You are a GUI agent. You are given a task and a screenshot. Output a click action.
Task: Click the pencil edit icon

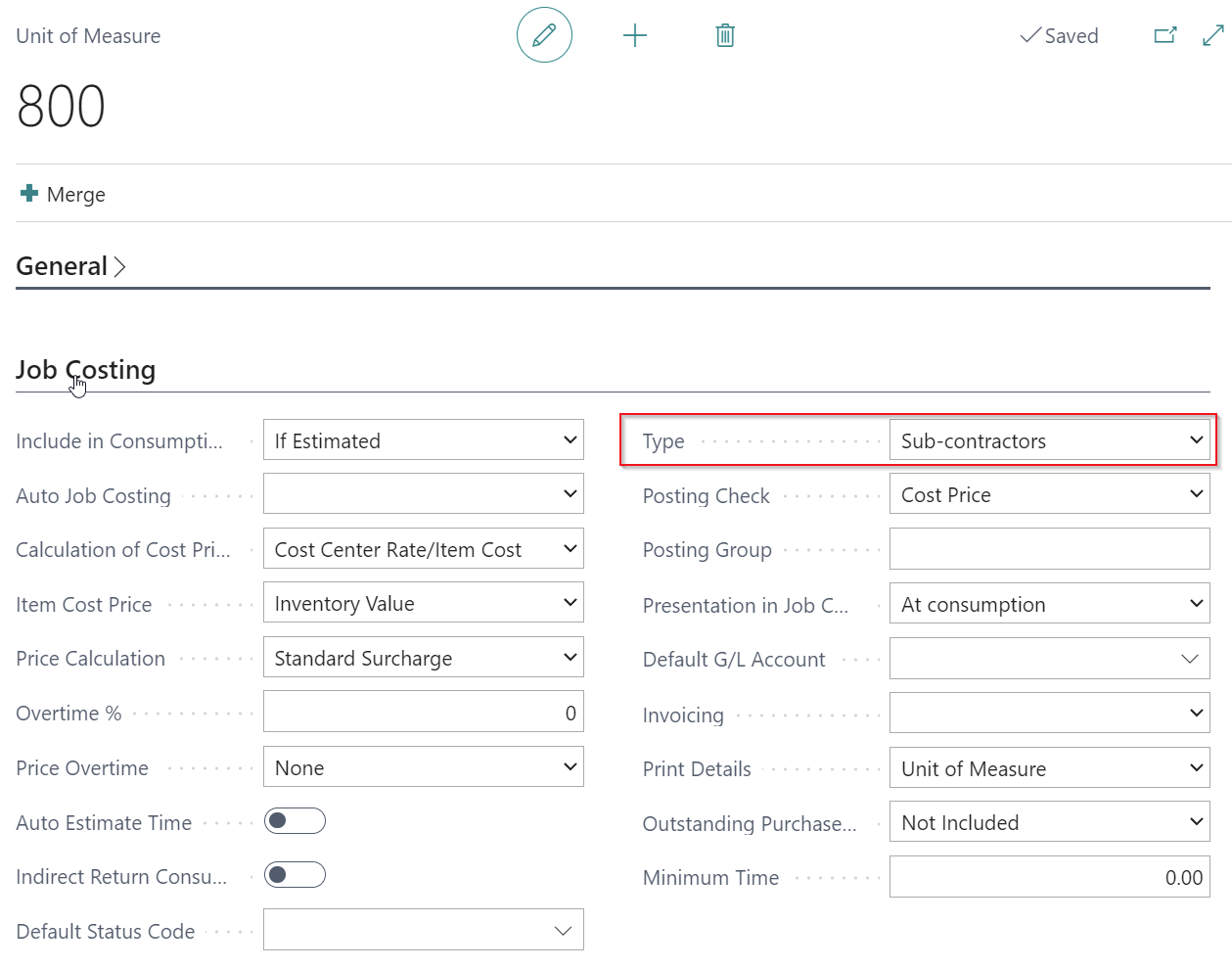[544, 35]
